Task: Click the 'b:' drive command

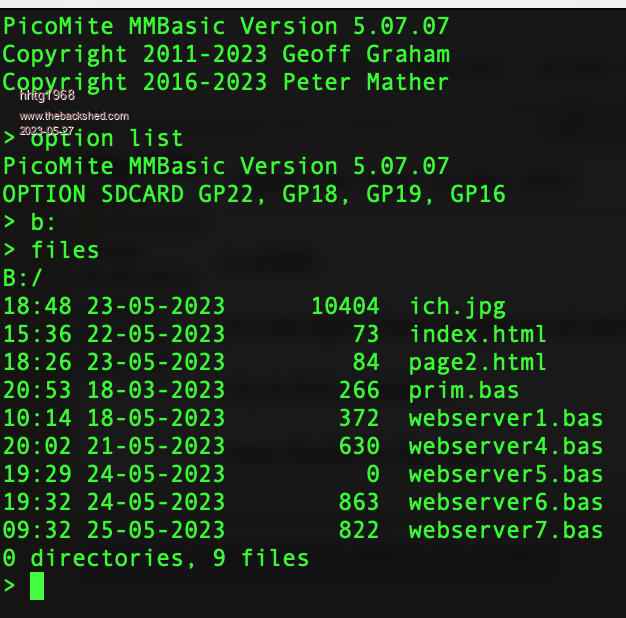Action: coord(44,222)
